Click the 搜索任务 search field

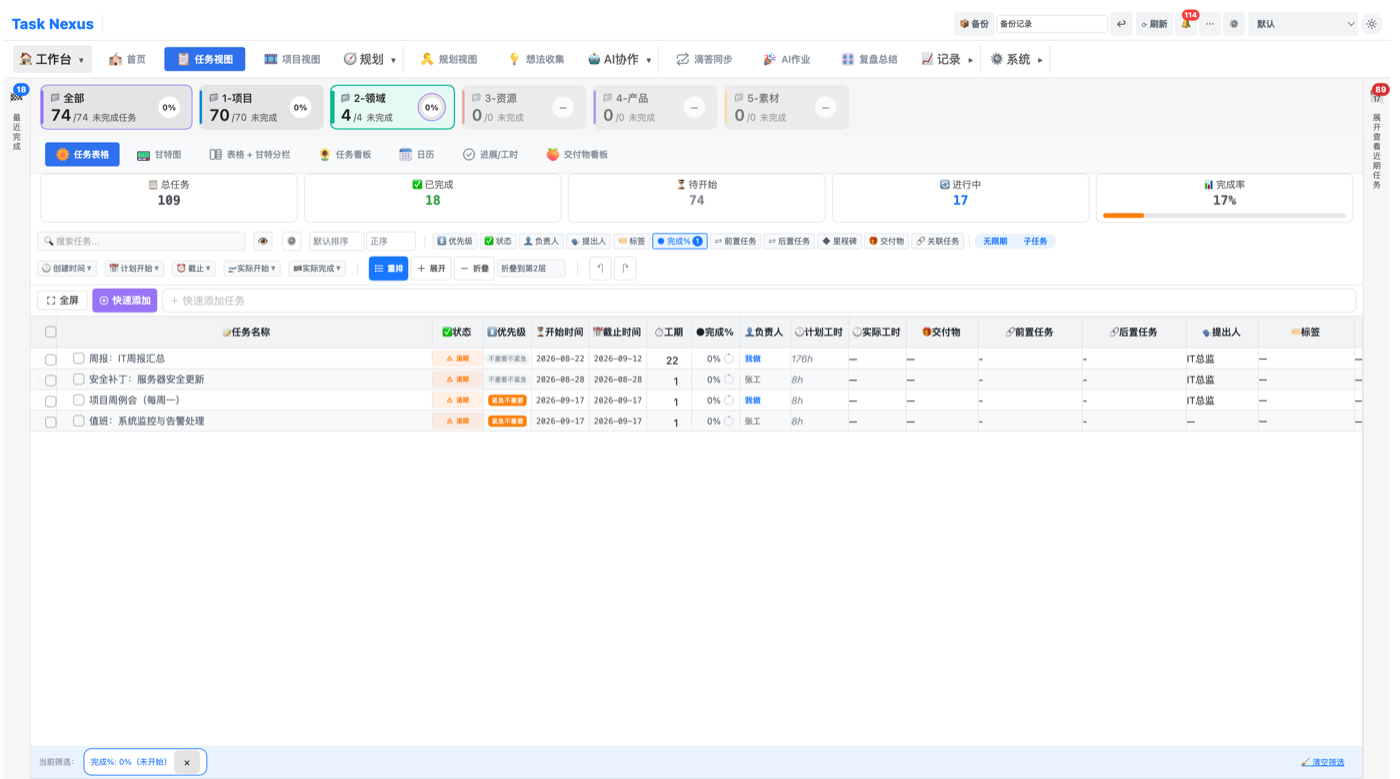click(x=141, y=241)
